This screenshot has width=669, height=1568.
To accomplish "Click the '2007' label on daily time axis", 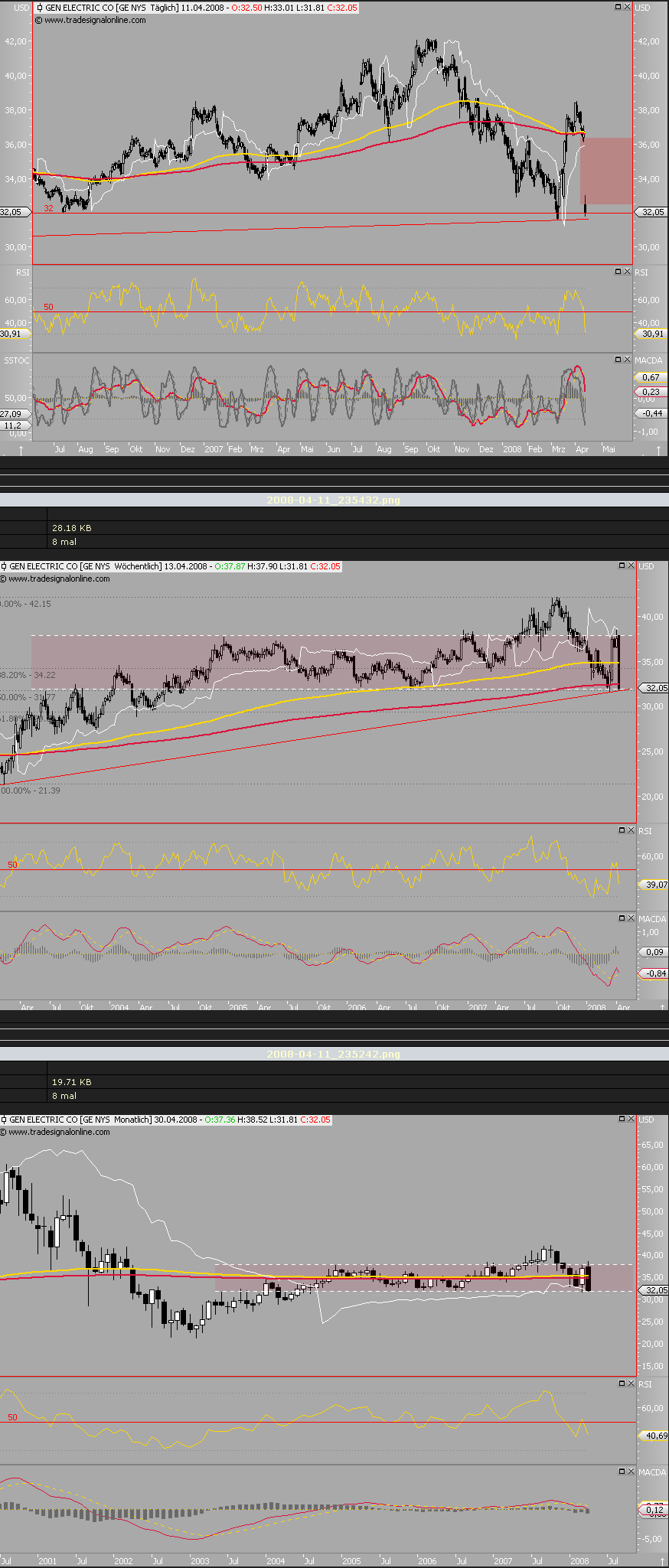I will (x=214, y=449).
